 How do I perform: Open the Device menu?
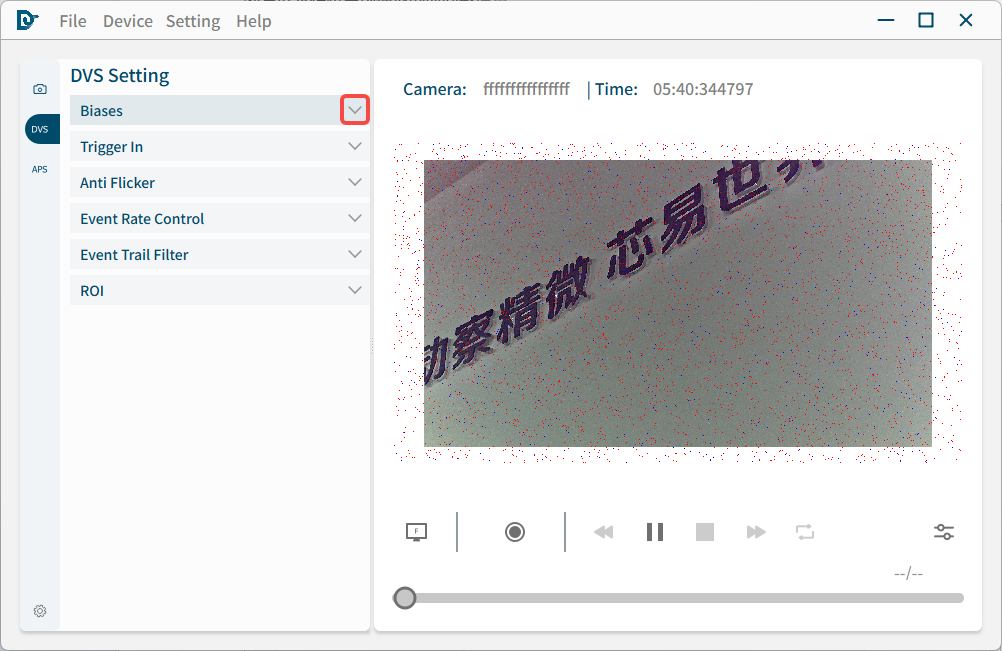(x=127, y=20)
